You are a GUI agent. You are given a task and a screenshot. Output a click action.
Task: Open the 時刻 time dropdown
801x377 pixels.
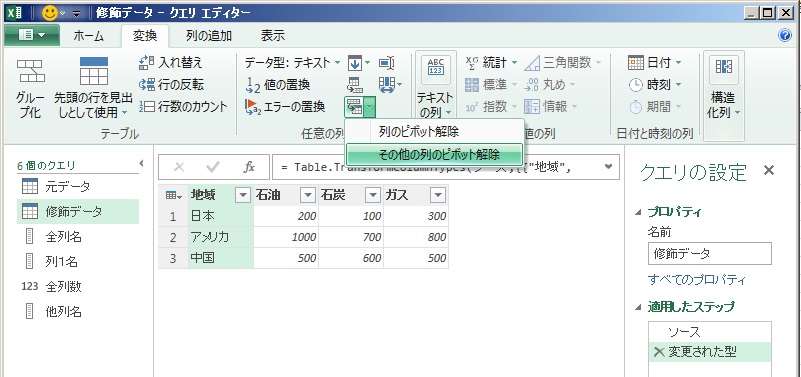click(x=655, y=85)
